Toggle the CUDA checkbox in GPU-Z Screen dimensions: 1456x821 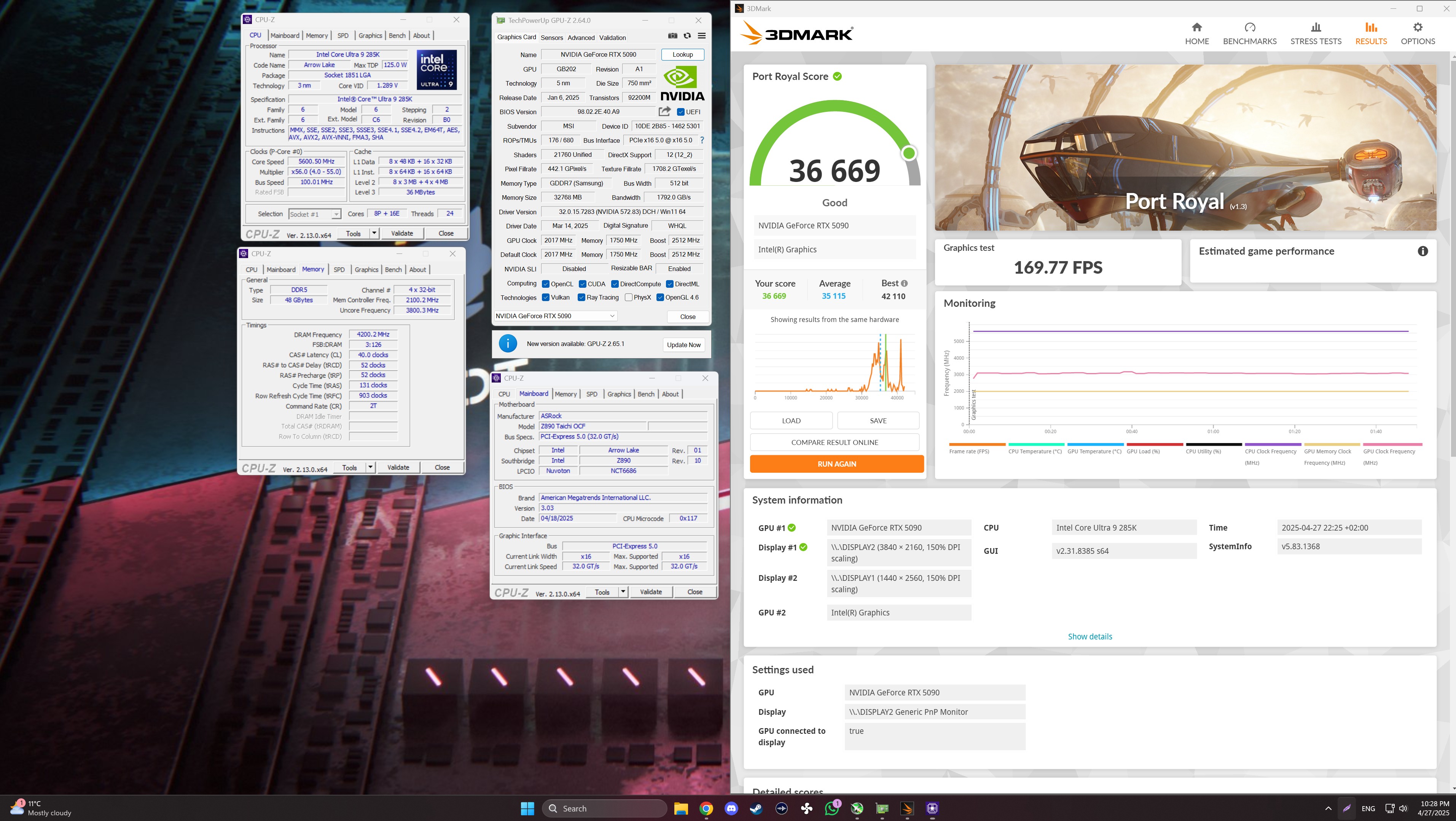coord(582,284)
